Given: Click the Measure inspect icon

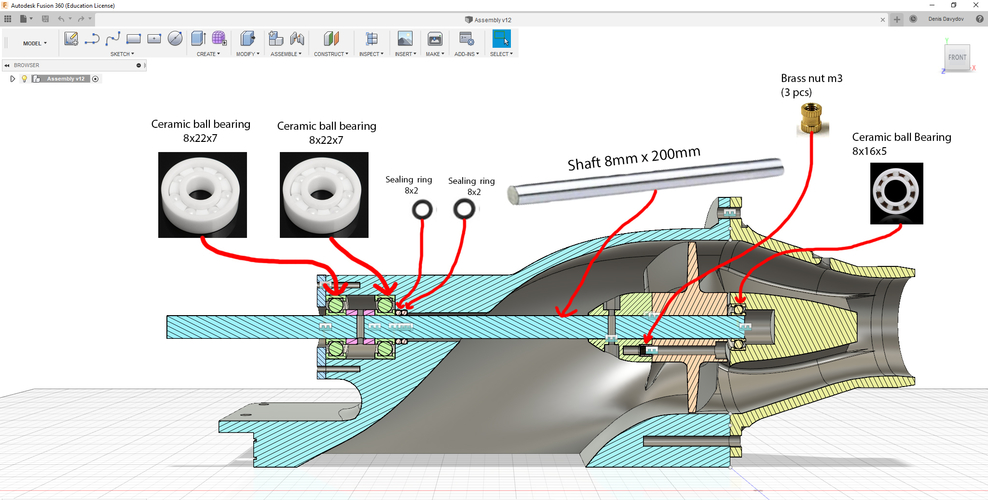Looking at the screenshot, I should [371, 38].
